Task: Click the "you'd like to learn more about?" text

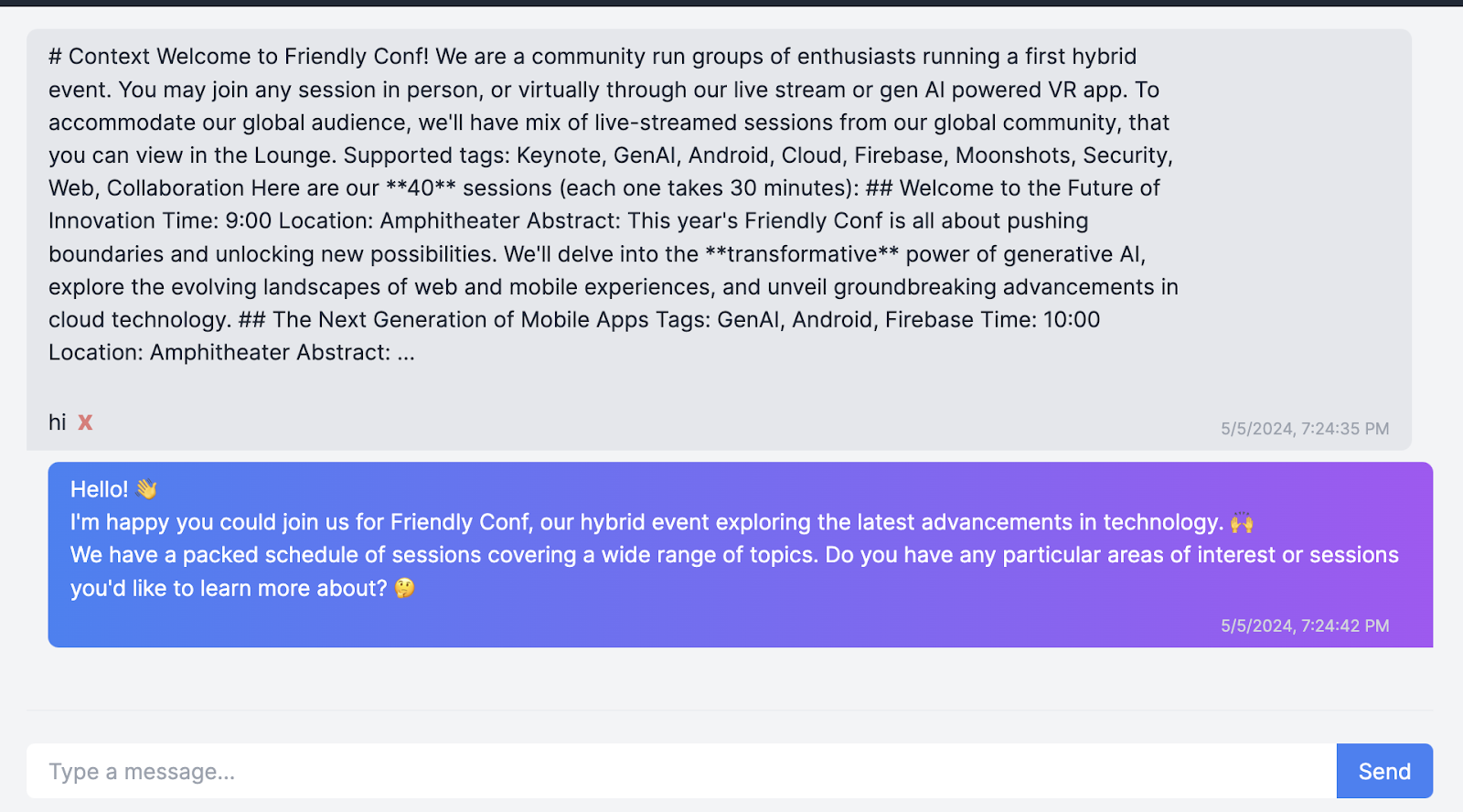Action: tap(229, 588)
